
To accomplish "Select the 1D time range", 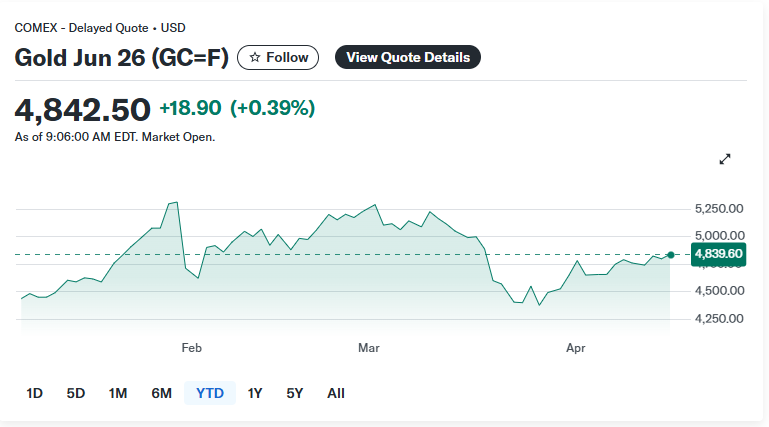I will tap(34, 393).
